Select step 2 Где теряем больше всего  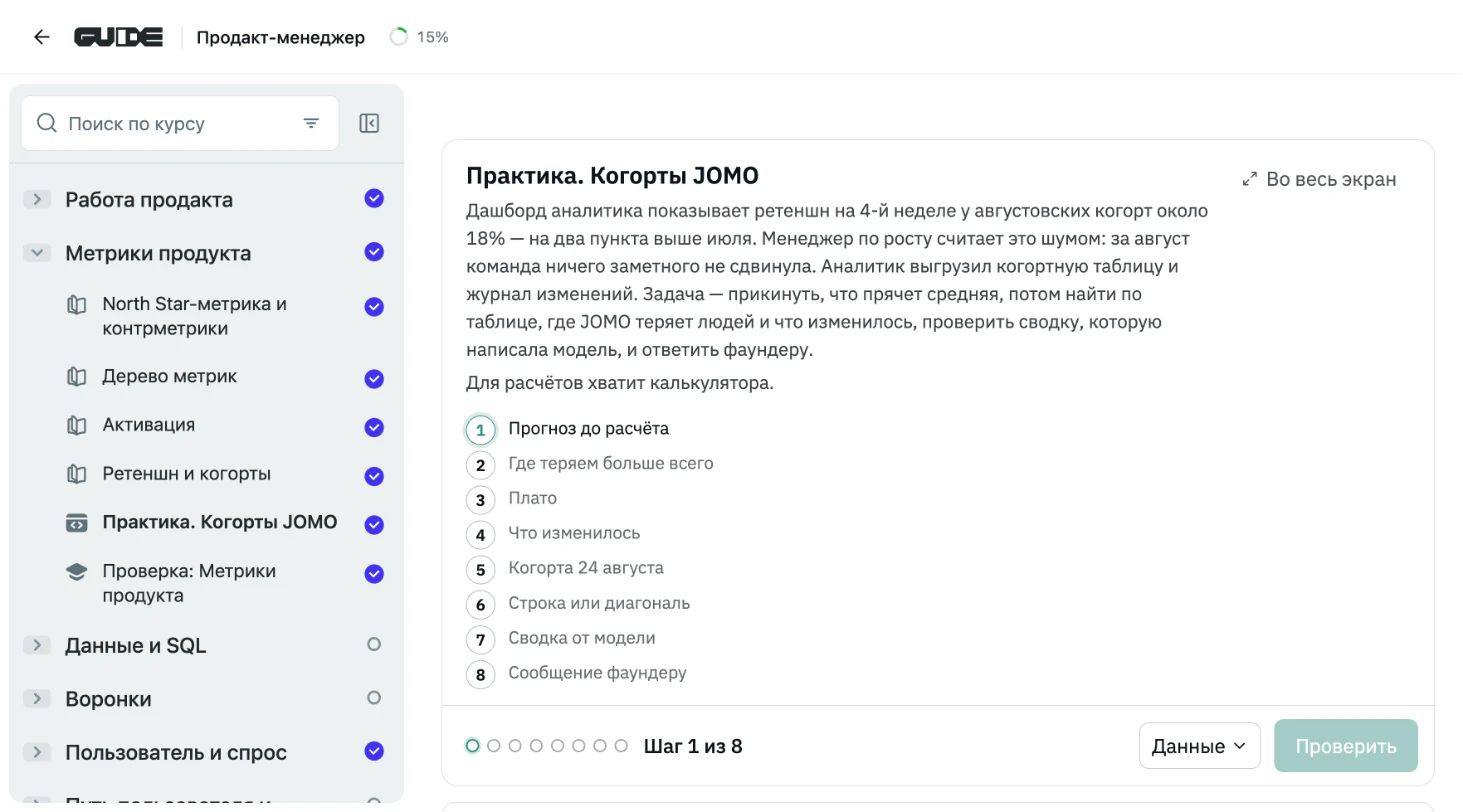pos(589,464)
